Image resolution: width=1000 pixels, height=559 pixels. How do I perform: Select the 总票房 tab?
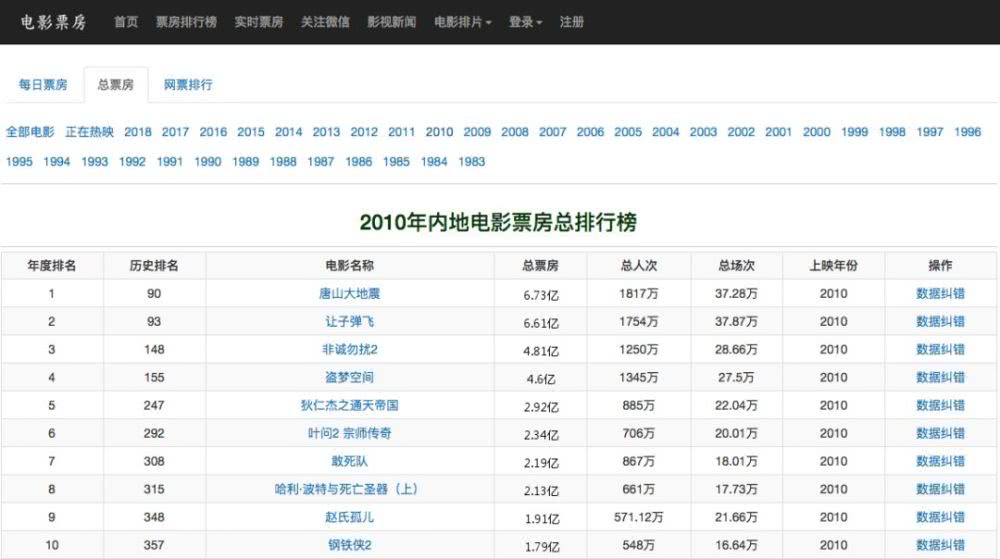115,84
